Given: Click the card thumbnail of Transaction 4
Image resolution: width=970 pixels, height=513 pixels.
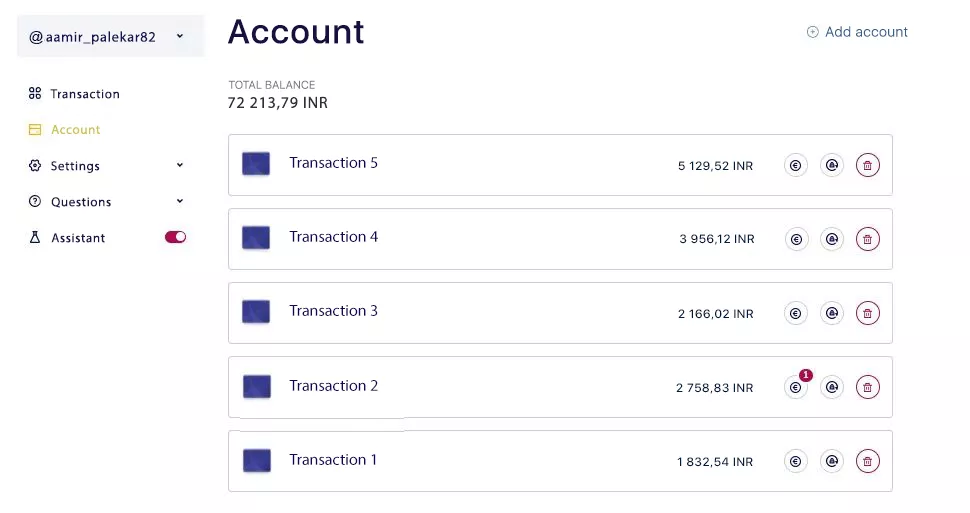Looking at the screenshot, I should coord(256,238).
